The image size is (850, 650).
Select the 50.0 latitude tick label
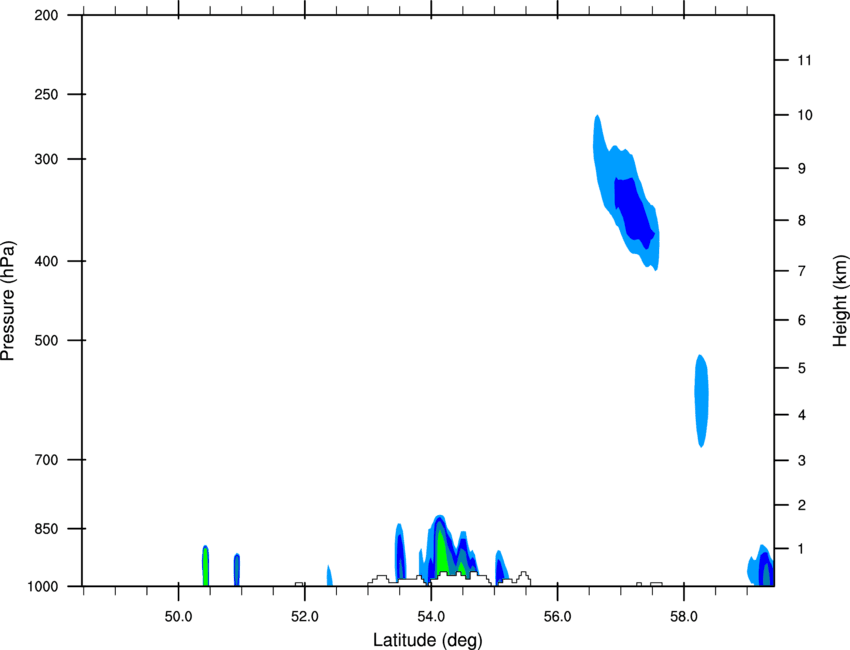tap(178, 617)
